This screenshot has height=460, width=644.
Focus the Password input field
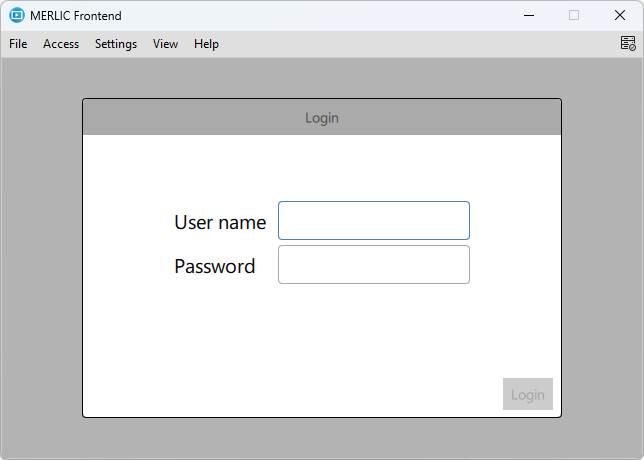pos(373,265)
